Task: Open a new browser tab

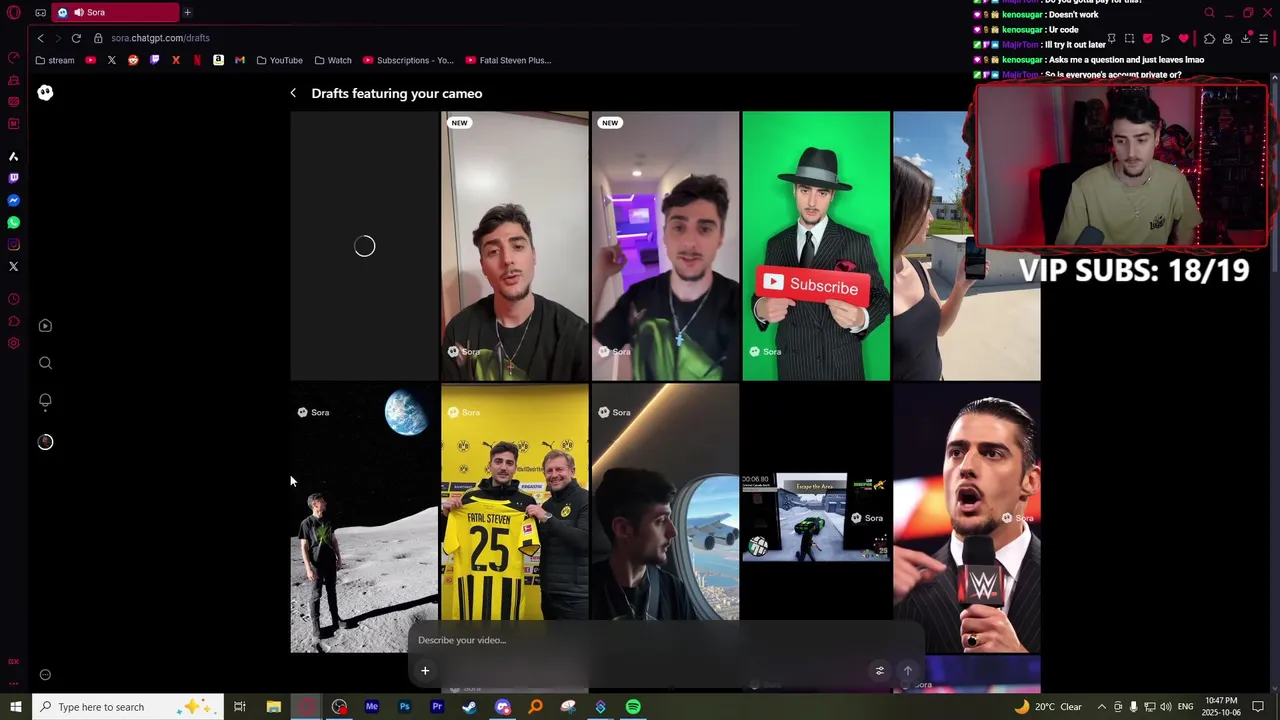Action: click(x=187, y=12)
